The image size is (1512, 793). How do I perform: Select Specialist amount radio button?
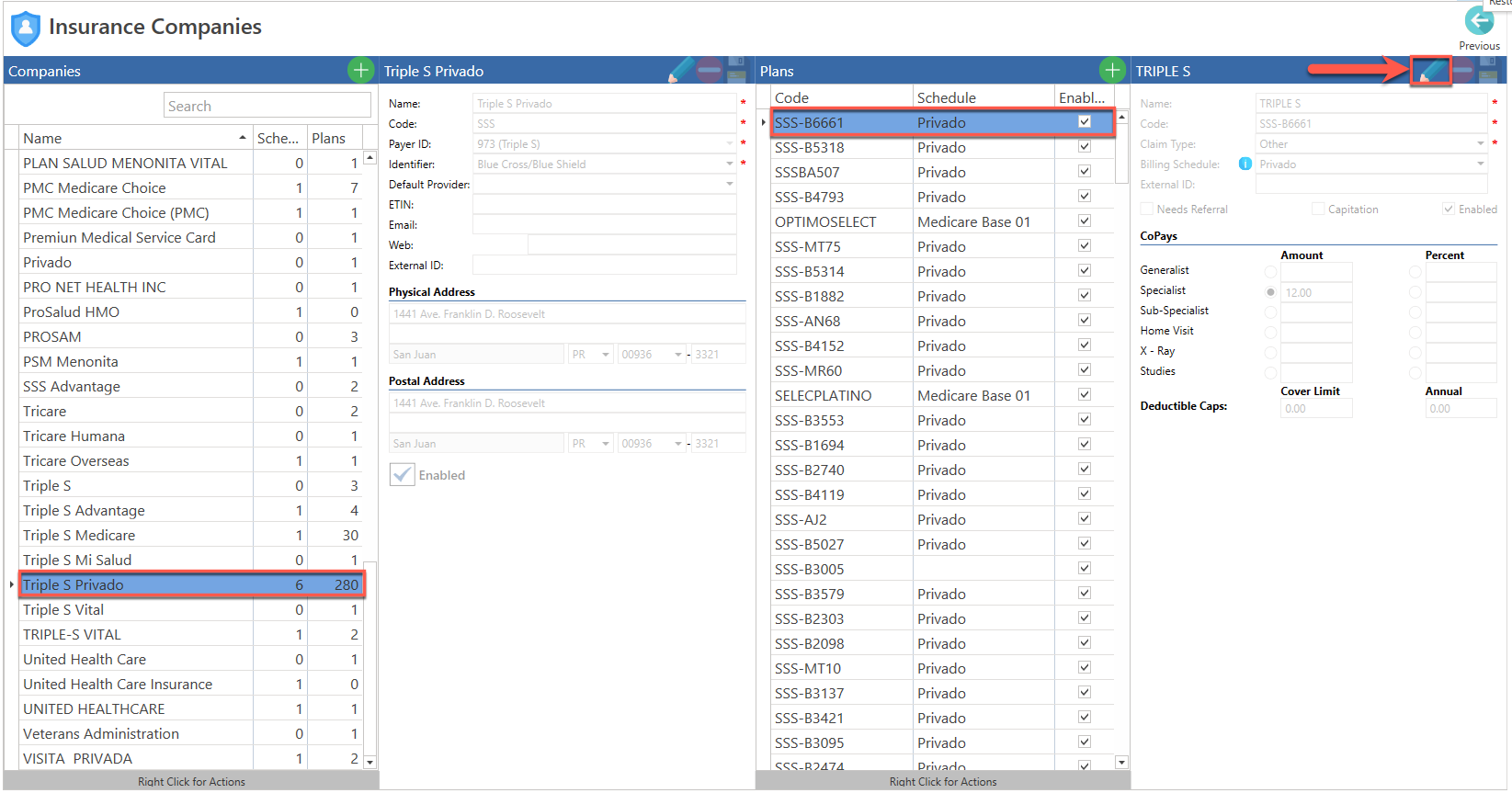point(1270,292)
